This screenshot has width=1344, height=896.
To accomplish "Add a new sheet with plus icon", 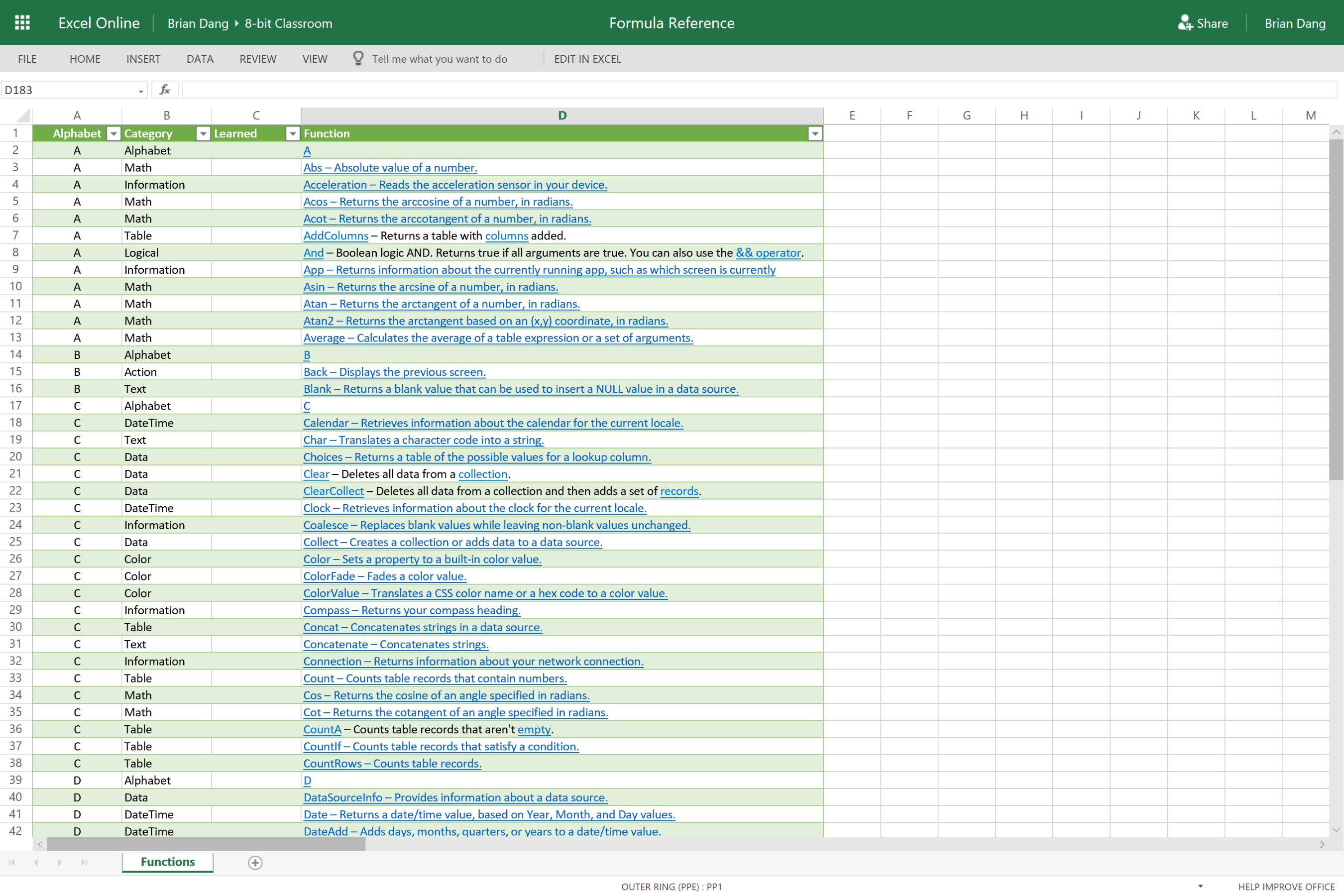I will coord(255,862).
